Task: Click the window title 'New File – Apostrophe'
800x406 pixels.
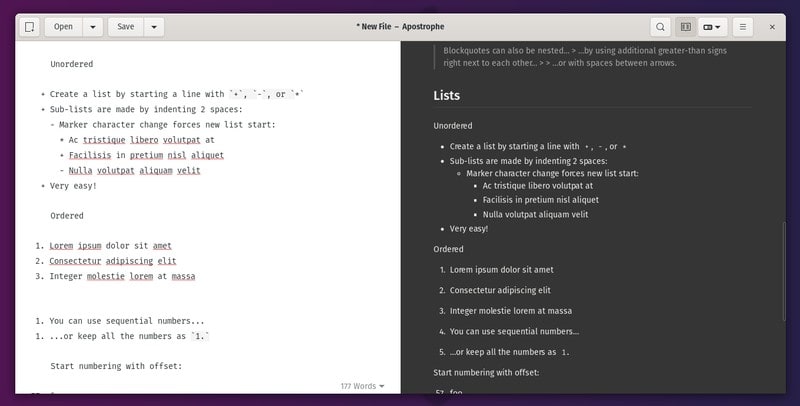Action: [400, 27]
